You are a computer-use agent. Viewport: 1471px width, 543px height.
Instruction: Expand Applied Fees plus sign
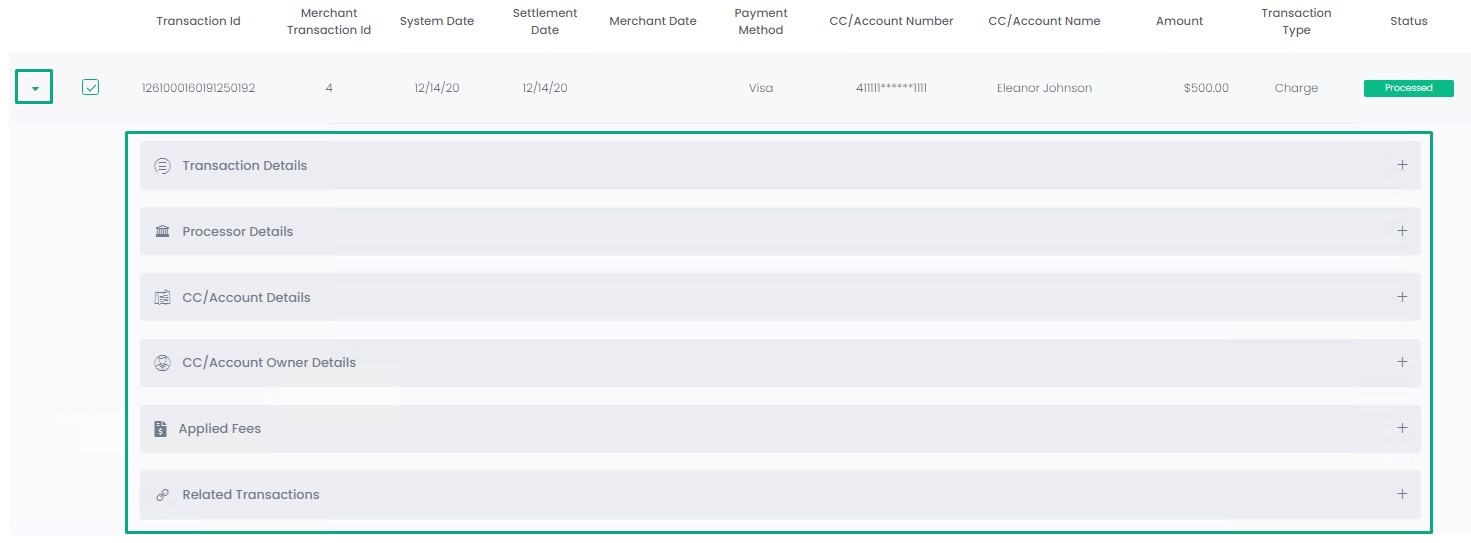[x=1401, y=428]
